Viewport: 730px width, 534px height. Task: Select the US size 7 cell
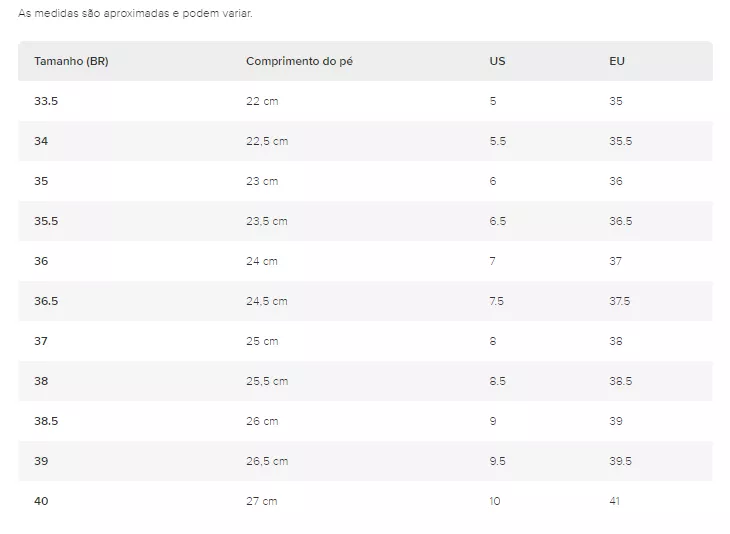pyautogui.click(x=493, y=261)
